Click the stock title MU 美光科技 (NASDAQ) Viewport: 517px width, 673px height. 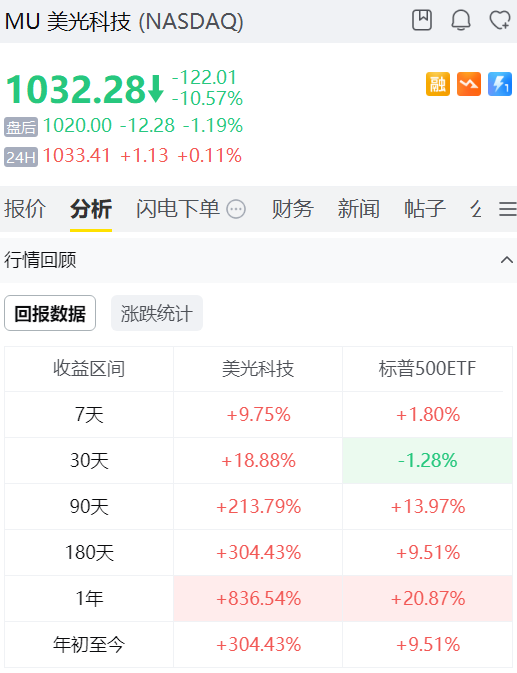click(124, 21)
